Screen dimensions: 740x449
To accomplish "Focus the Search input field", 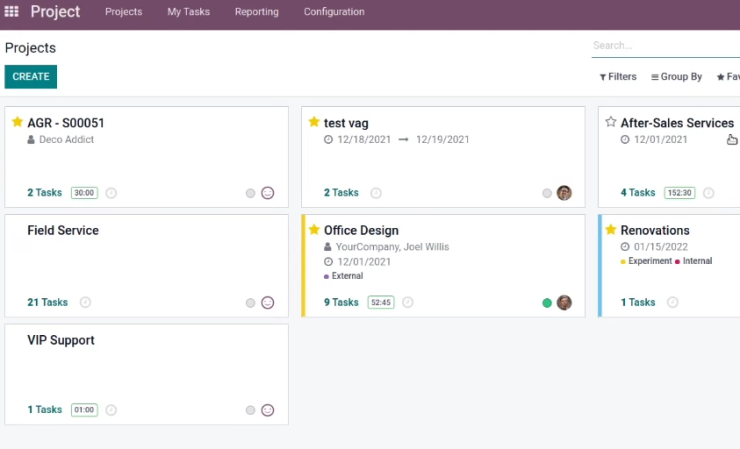I will click(665, 45).
